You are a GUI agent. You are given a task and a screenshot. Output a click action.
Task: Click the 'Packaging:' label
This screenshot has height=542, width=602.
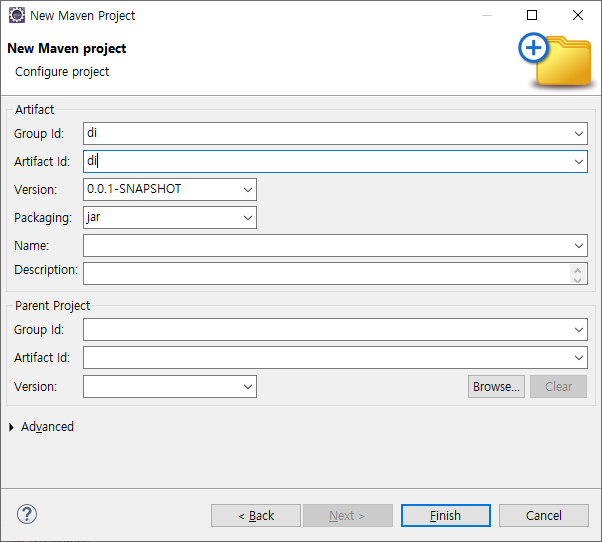tap(43, 218)
